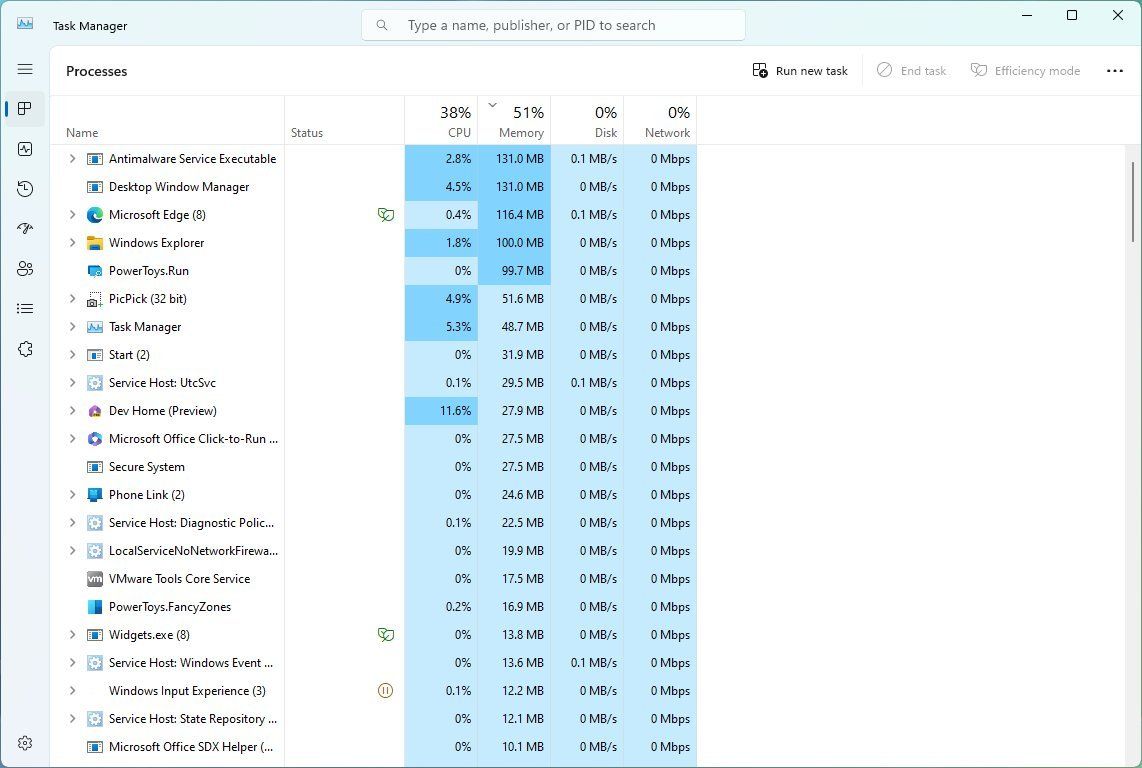Open the Services page sidebar icon
This screenshot has height=768, width=1142.
[x=25, y=348]
